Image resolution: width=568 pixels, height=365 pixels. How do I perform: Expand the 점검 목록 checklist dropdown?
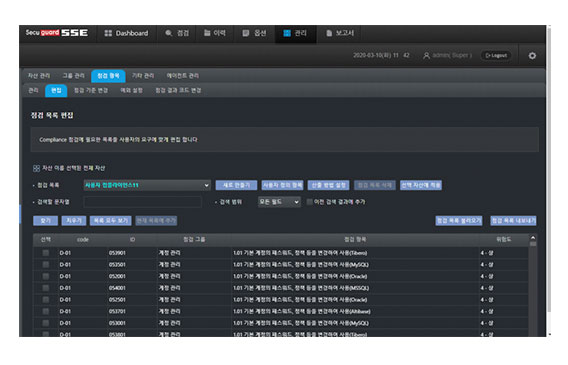click(x=147, y=185)
